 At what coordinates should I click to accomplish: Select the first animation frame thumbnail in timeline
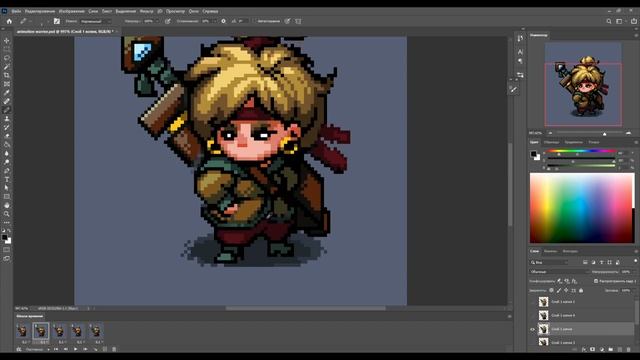[x=22, y=331]
